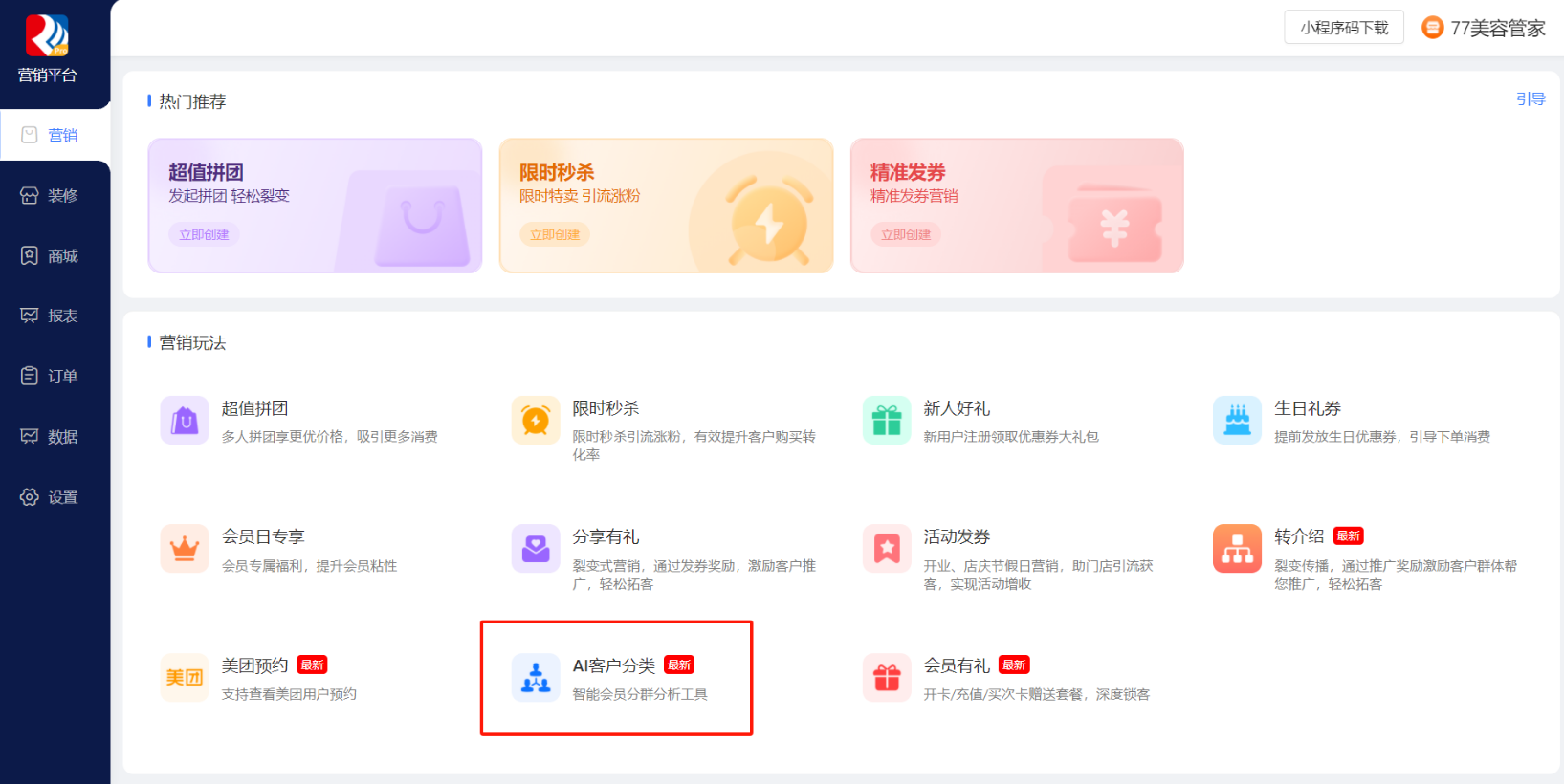Click the 小程序码下载 button

tap(1343, 28)
